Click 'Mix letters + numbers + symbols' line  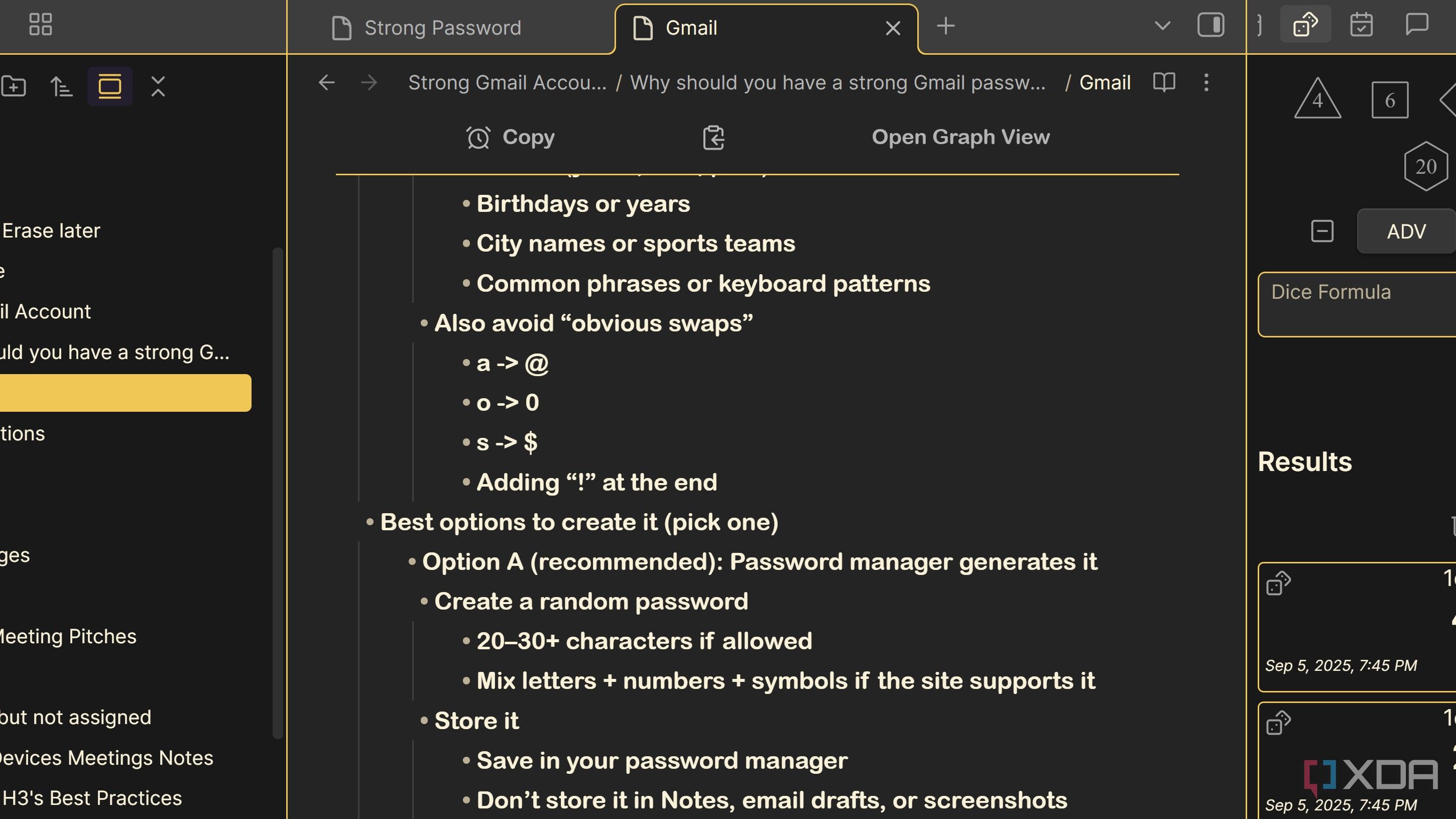[786, 681]
